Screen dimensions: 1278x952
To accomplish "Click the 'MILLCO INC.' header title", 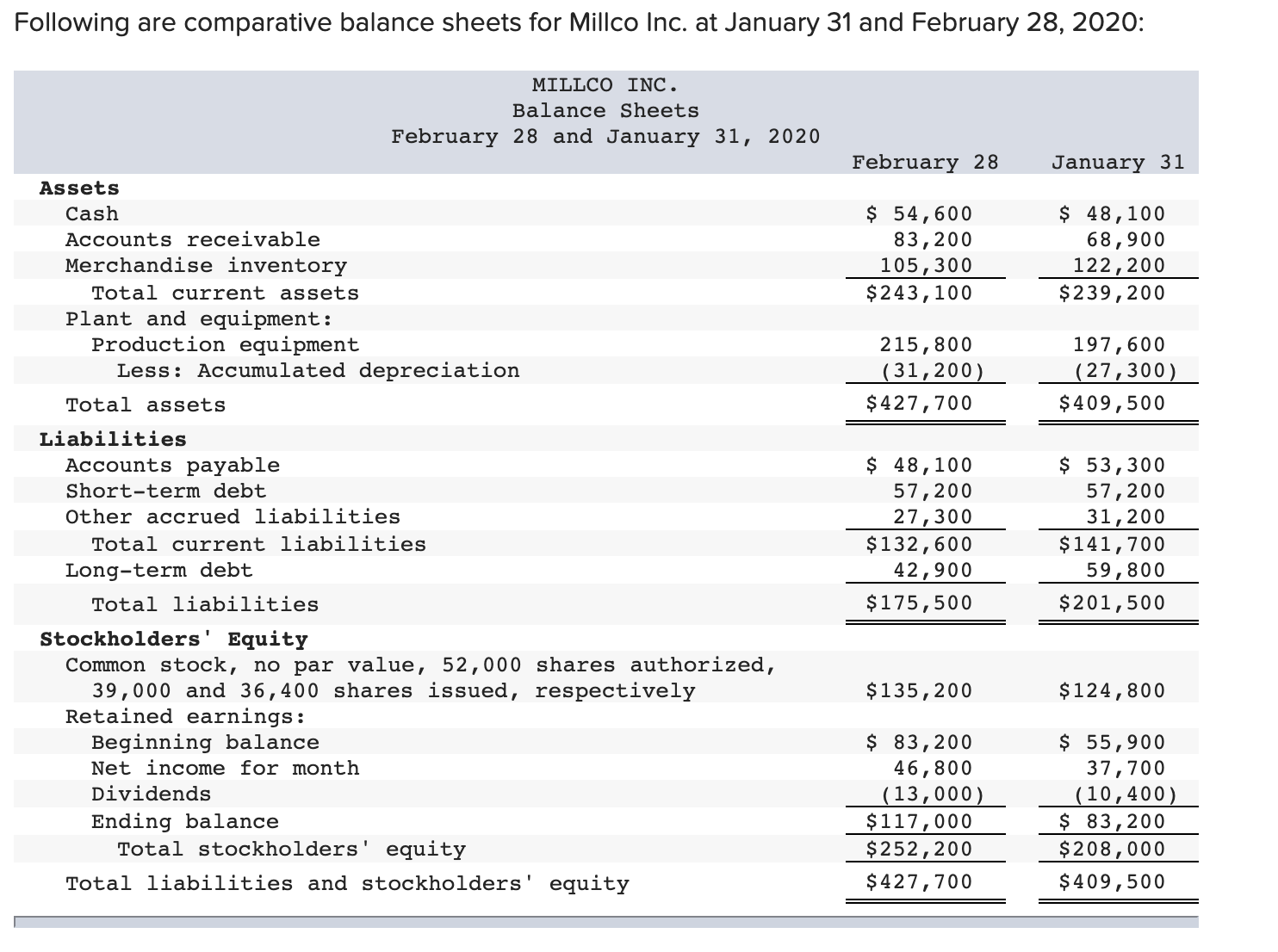I will click(605, 85).
